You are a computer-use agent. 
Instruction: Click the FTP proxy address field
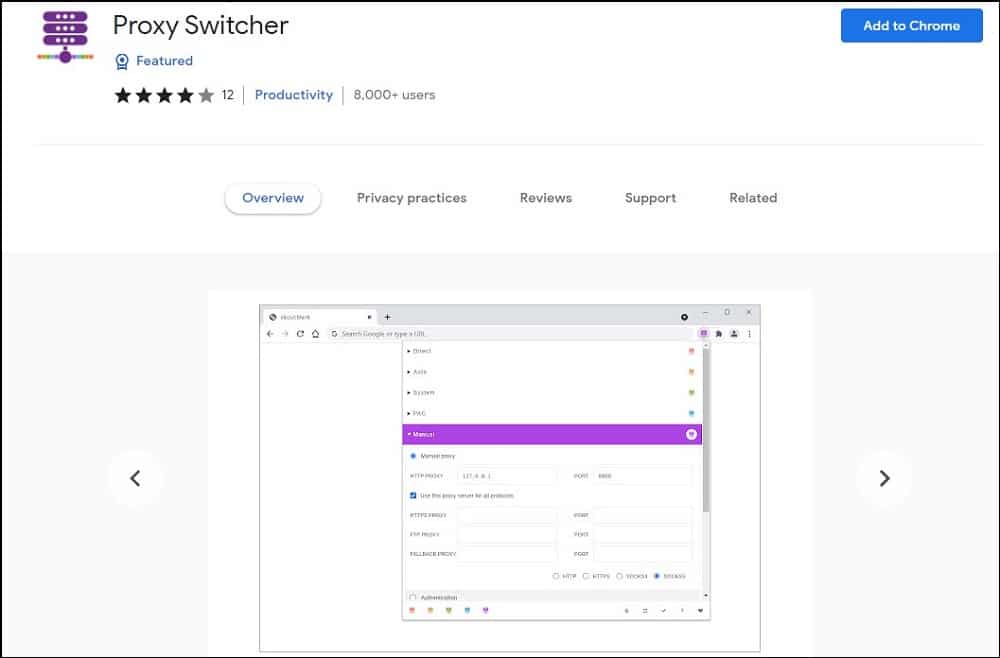click(507, 534)
